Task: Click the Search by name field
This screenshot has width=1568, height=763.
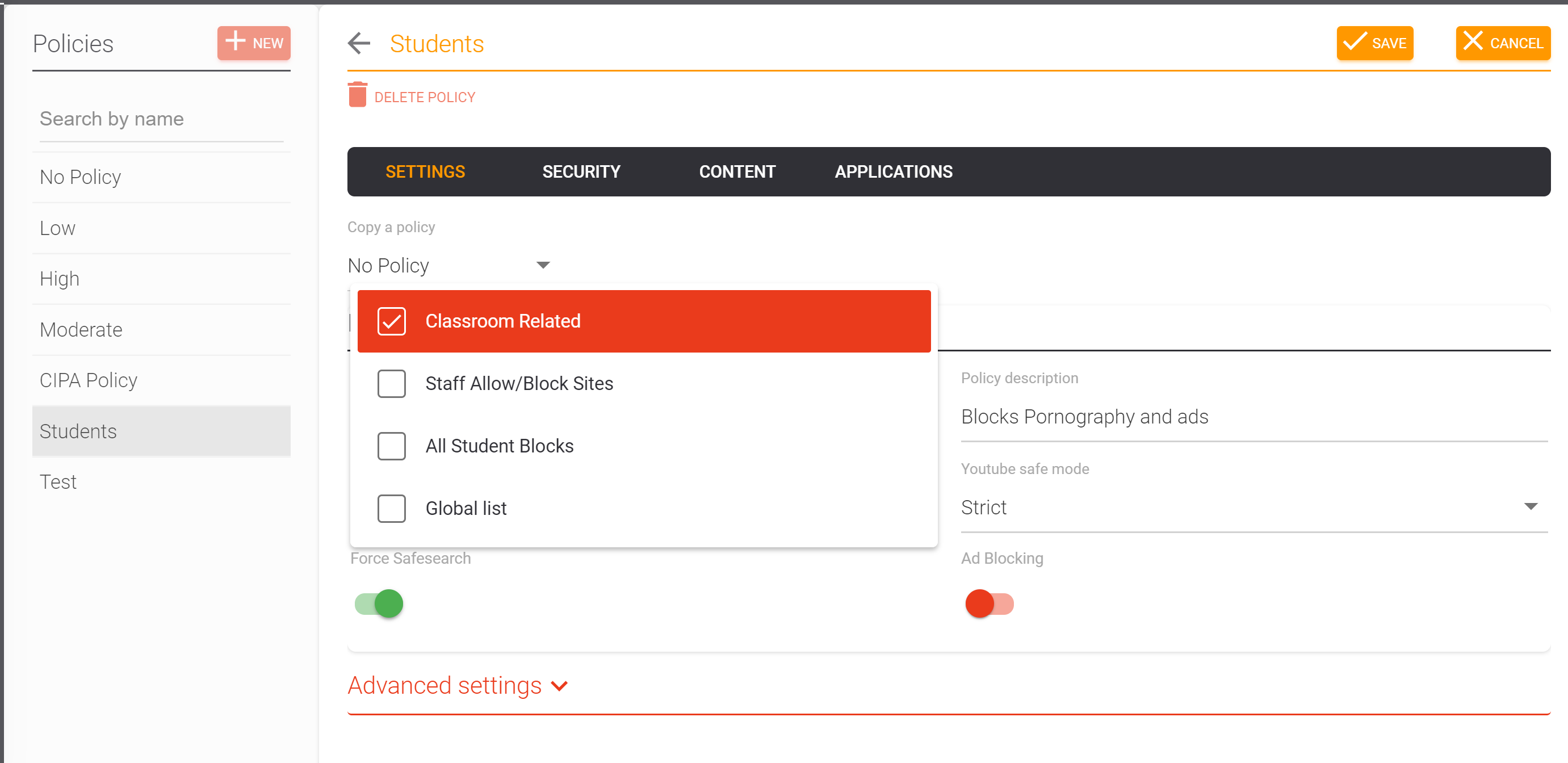Action: (161, 119)
